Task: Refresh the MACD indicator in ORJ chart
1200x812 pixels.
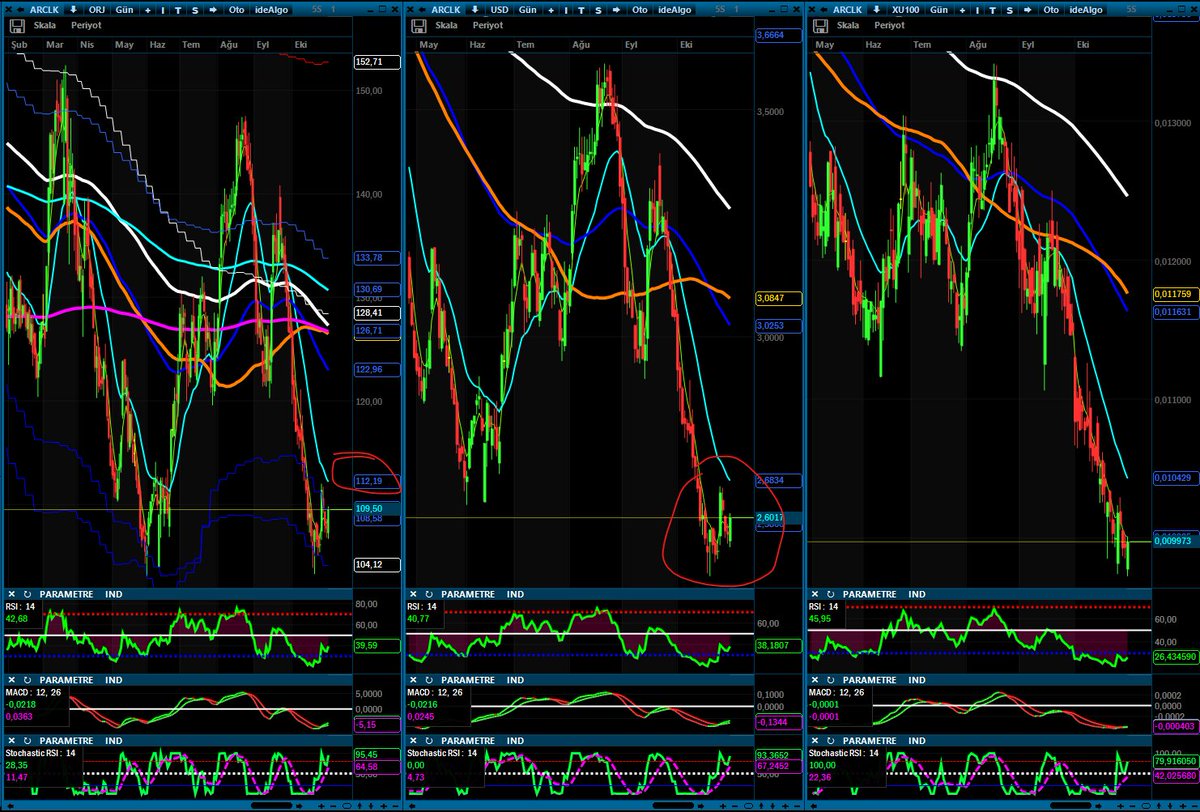Action: tap(25, 679)
